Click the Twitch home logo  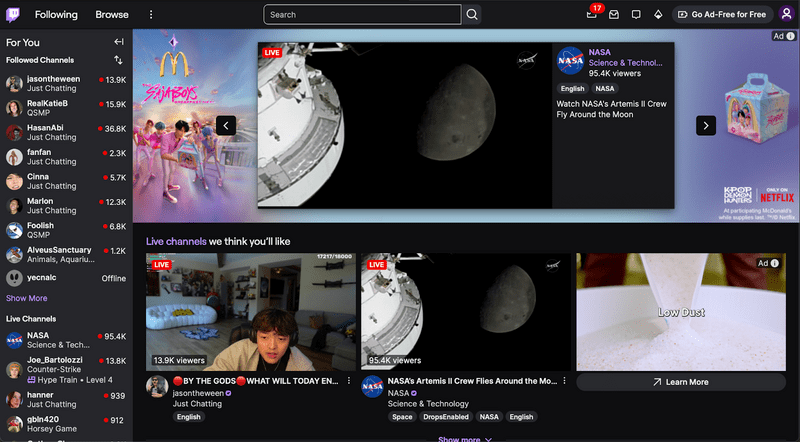click(x=13, y=14)
